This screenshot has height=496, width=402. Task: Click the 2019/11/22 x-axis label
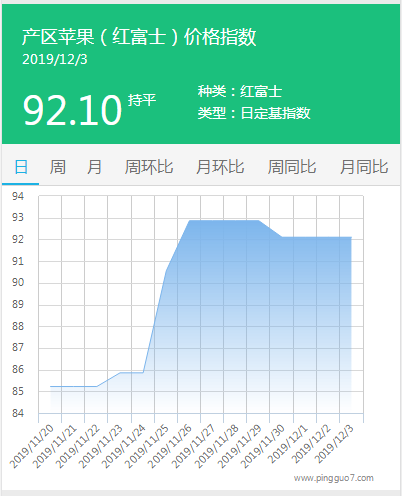coord(78,446)
